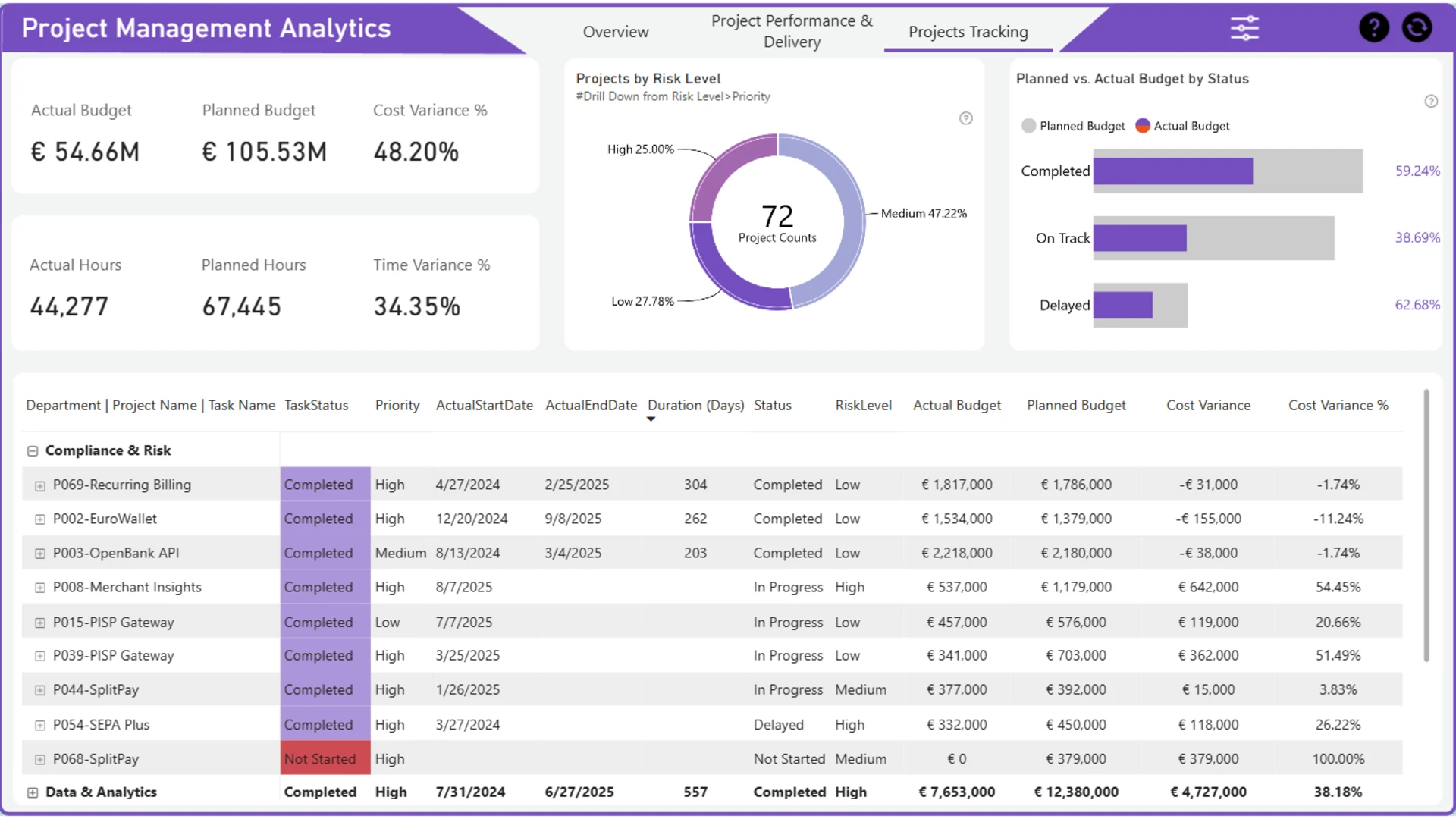The width and height of the screenshot is (1456, 819).
Task: Click the 48.20% Cost Variance value
Action: [x=416, y=152]
